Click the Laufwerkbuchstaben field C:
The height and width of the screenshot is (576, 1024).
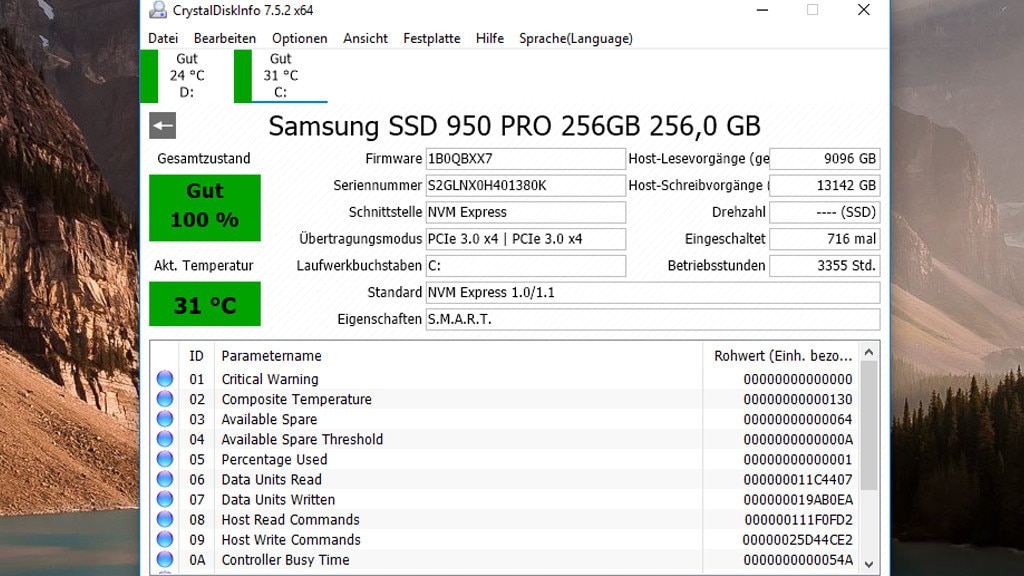point(526,266)
